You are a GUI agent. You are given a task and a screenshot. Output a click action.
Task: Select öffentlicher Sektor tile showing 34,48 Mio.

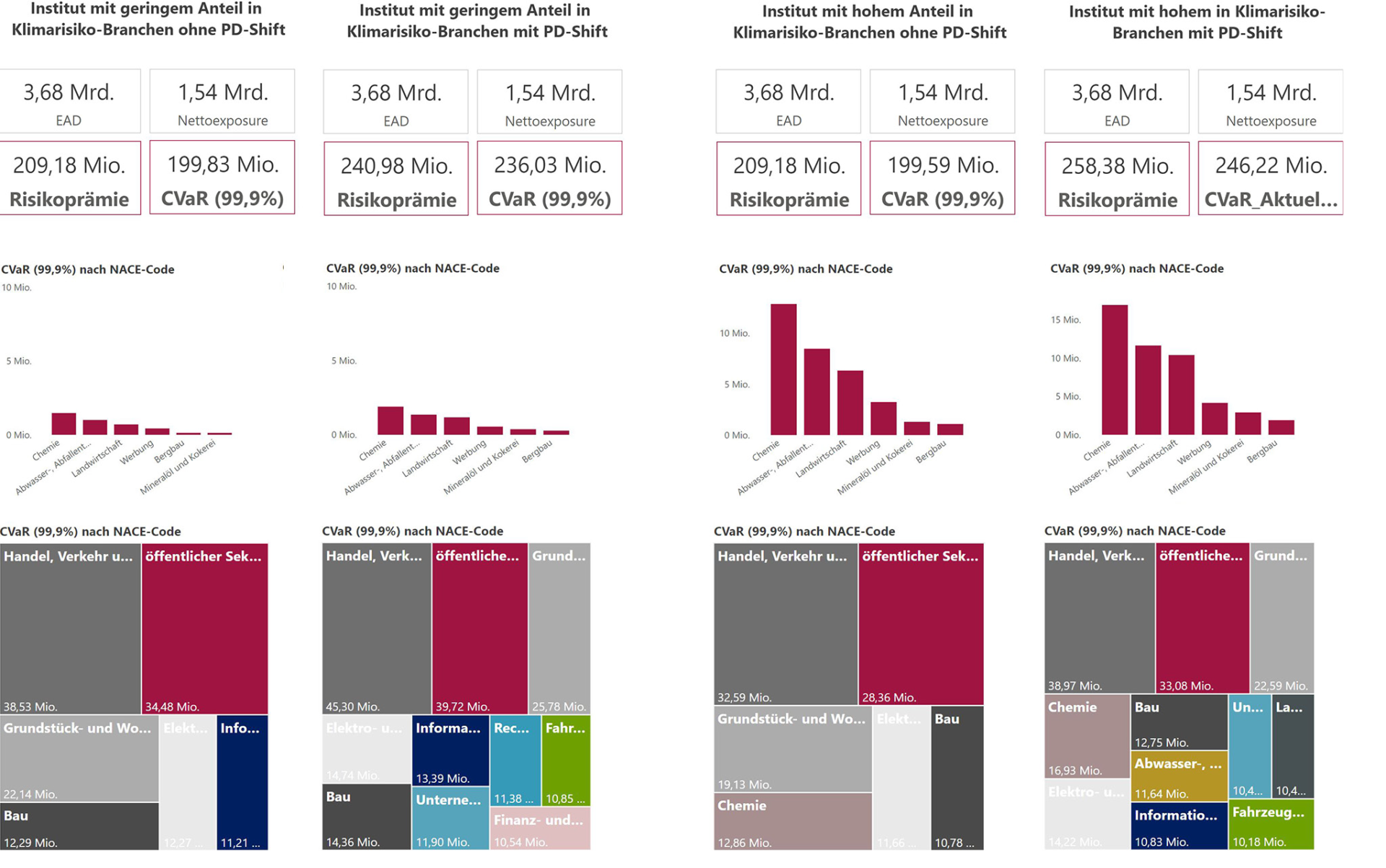[x=205, y=629]
